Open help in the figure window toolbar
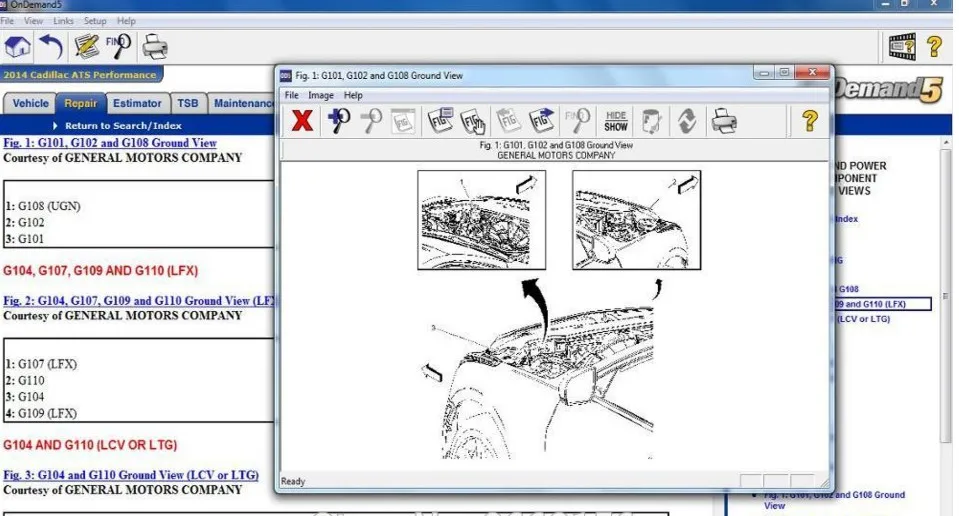 click(810, 121)
